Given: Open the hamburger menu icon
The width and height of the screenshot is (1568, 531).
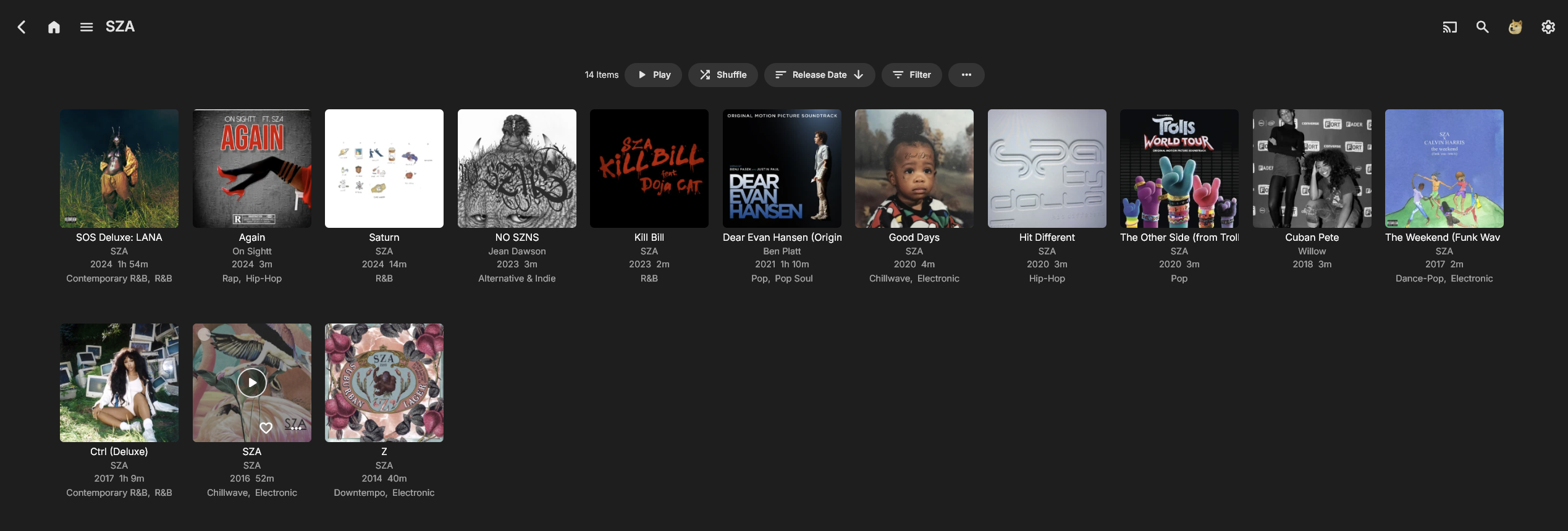Looking at the screenshot, I should point(86,27).
